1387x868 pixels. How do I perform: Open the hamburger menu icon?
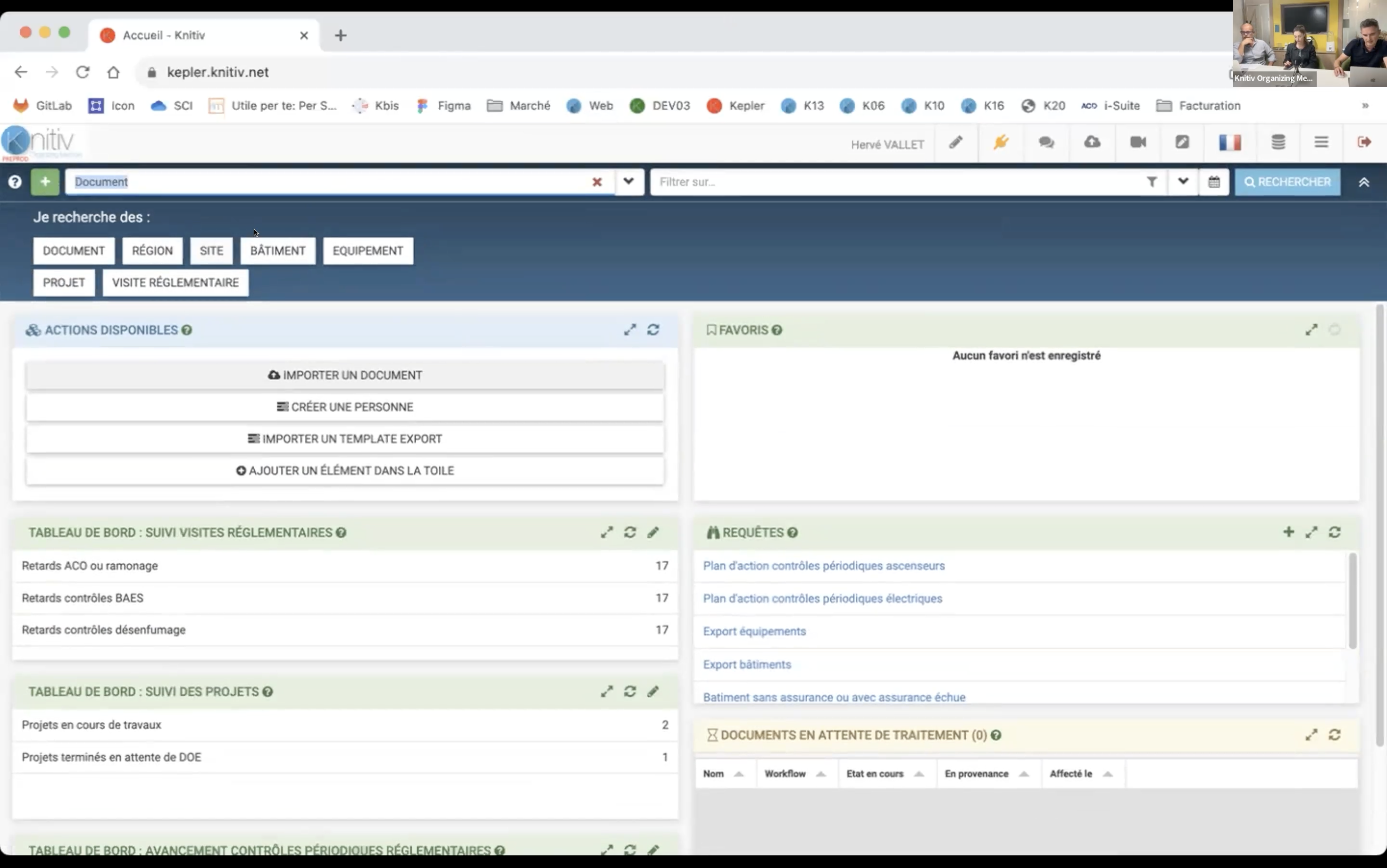point(1321,142)
